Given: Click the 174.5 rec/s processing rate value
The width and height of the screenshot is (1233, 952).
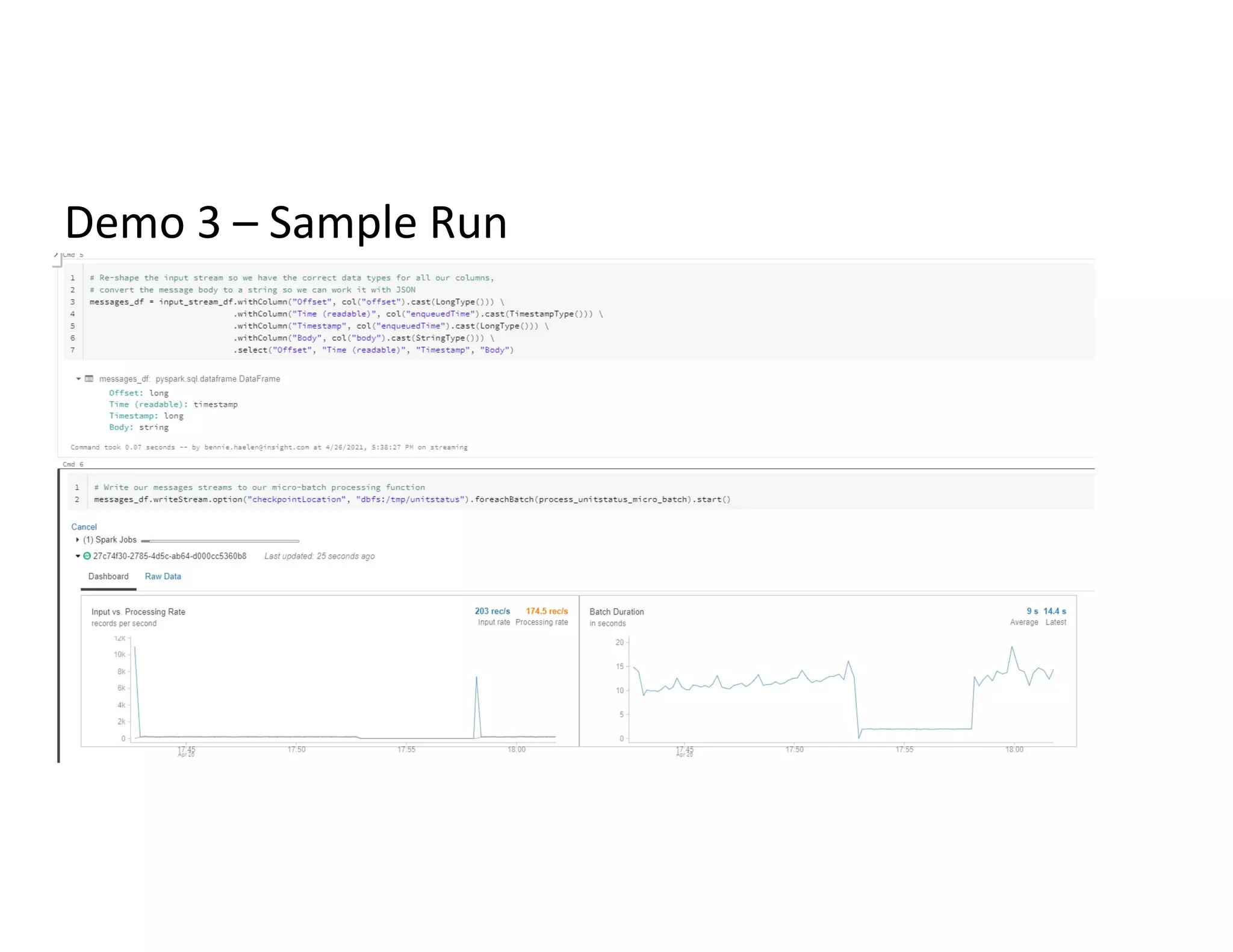Looking at the screenshot, I should [x=547, y=611].
